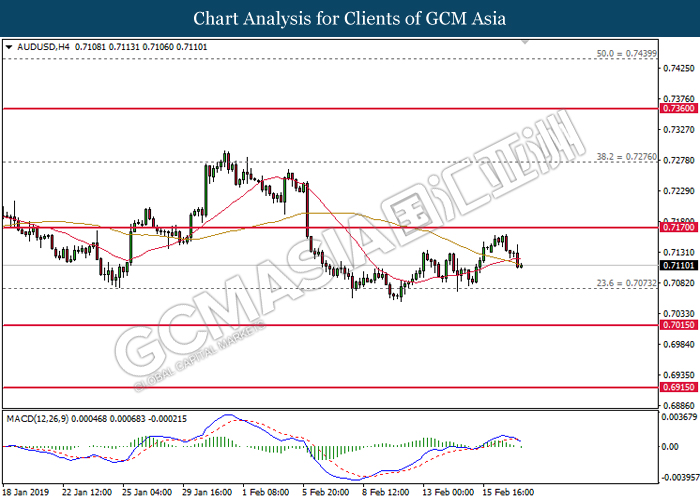This screenshot has width=700, height=500.
Task: Click the triangle arrow beside AUDUSD,H4
Action: tap(9, 47)
